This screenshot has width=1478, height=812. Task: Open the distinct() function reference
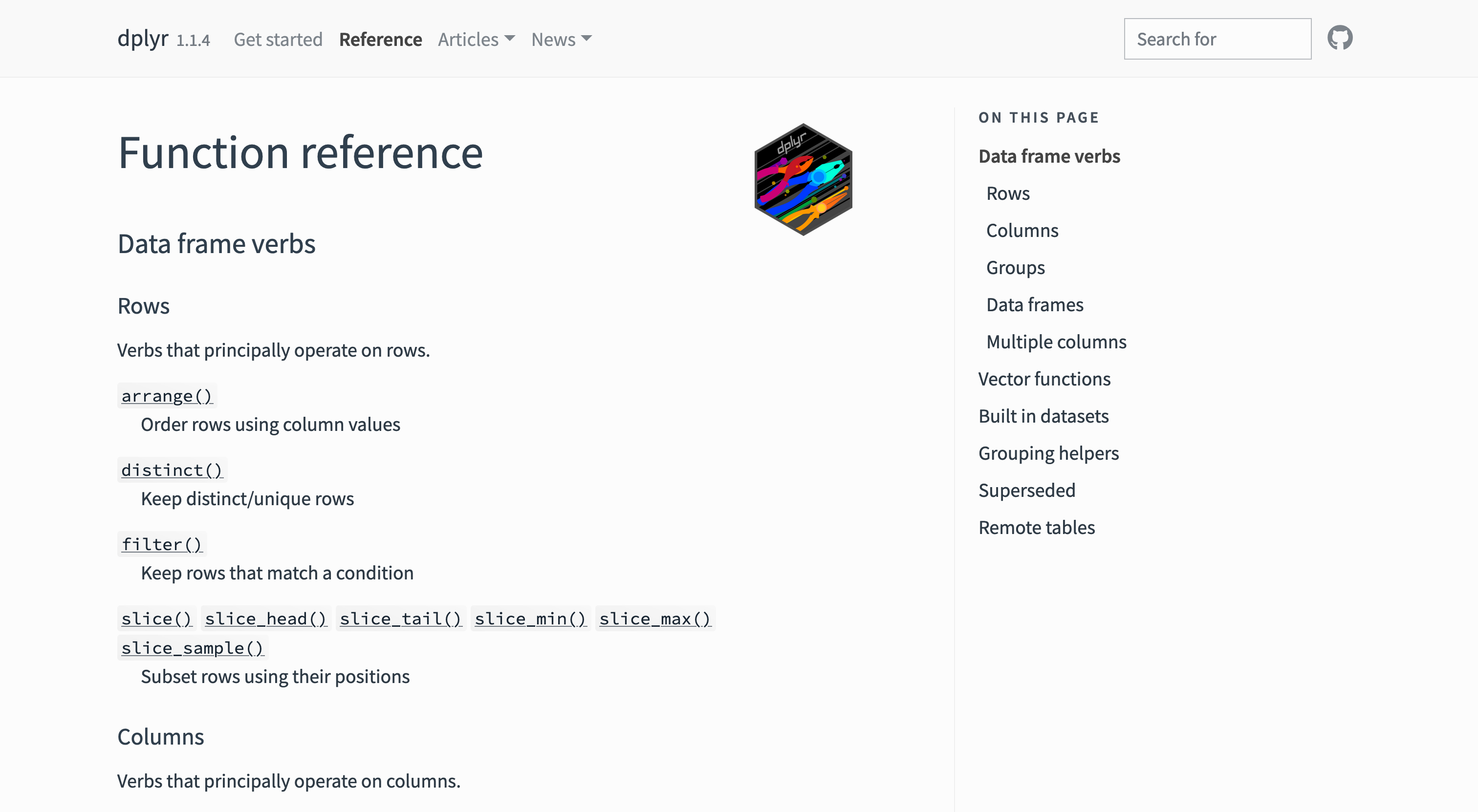coord(172,470)
